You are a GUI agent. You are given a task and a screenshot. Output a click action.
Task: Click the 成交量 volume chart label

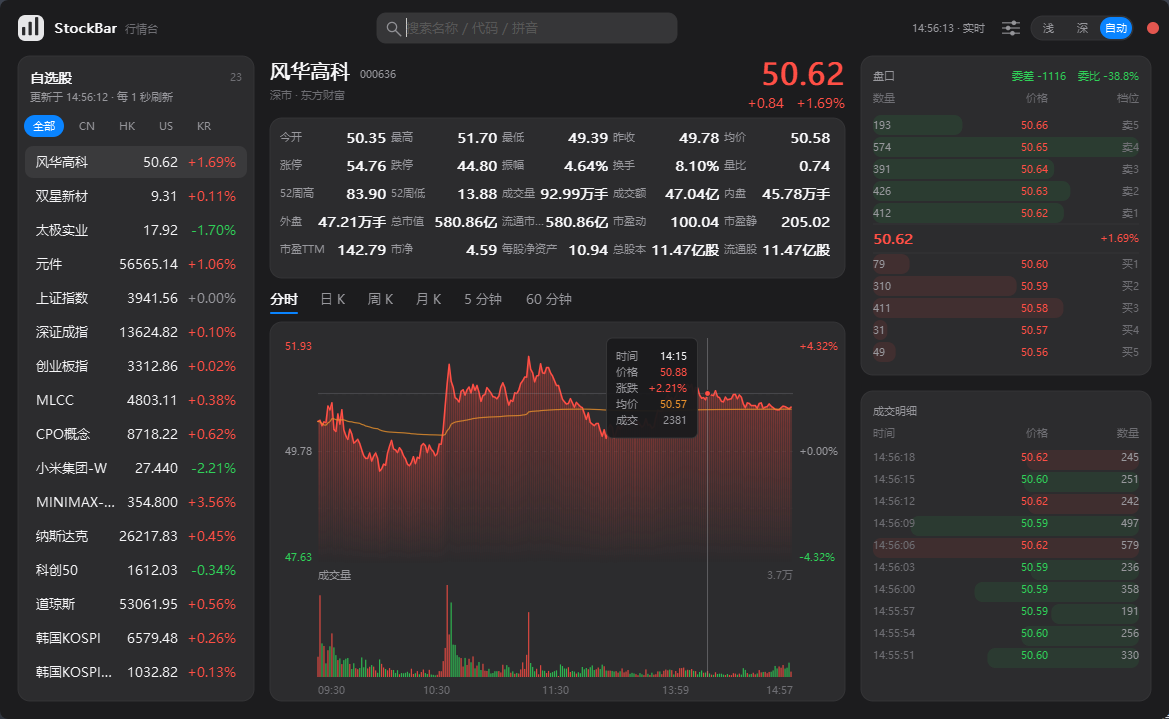click(x=334, y=575)
